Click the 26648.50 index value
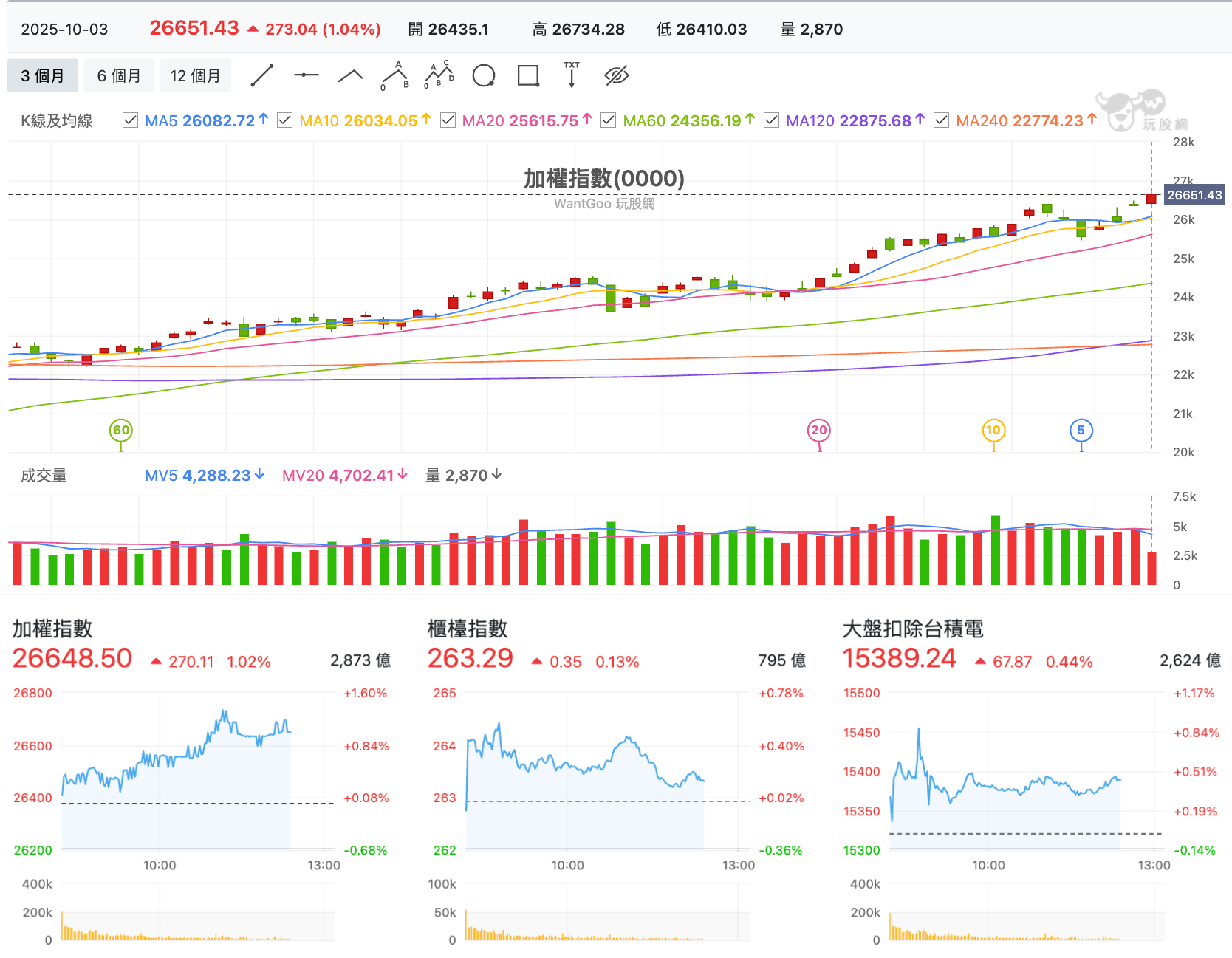This screenshot has height=958, width=1232. pos(72,658)
